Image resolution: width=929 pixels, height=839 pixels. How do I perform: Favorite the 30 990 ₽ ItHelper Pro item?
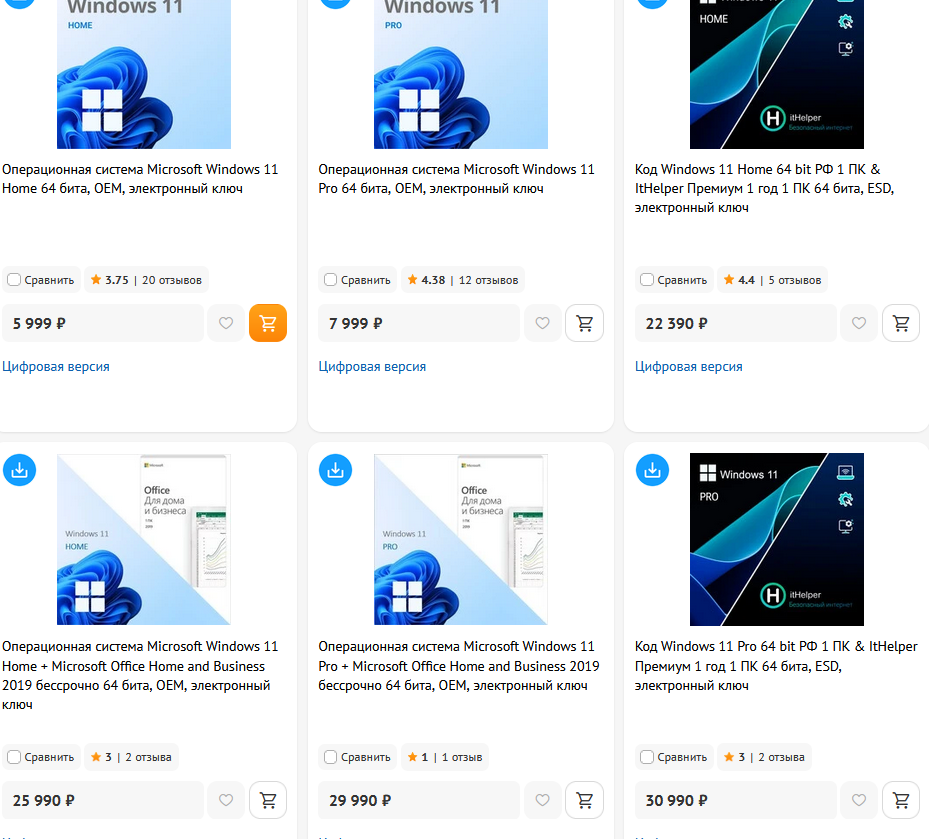click(858, 800)
